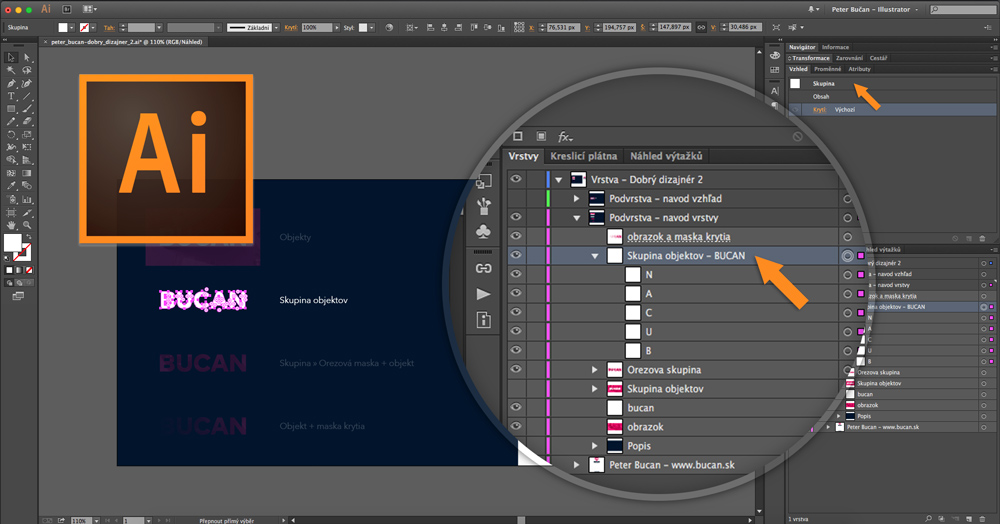The height and width of the screenshot is (524, 1000).
Task: Select the Type tool
Action: click(x=11, y=96)
